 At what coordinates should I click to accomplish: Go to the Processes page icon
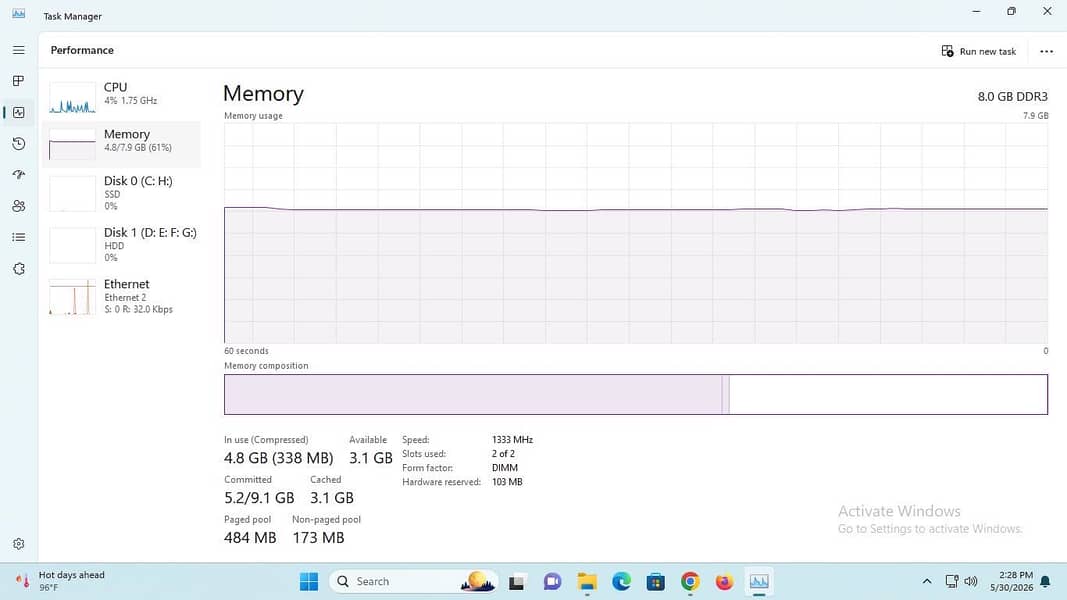click(x=18, y=81)
